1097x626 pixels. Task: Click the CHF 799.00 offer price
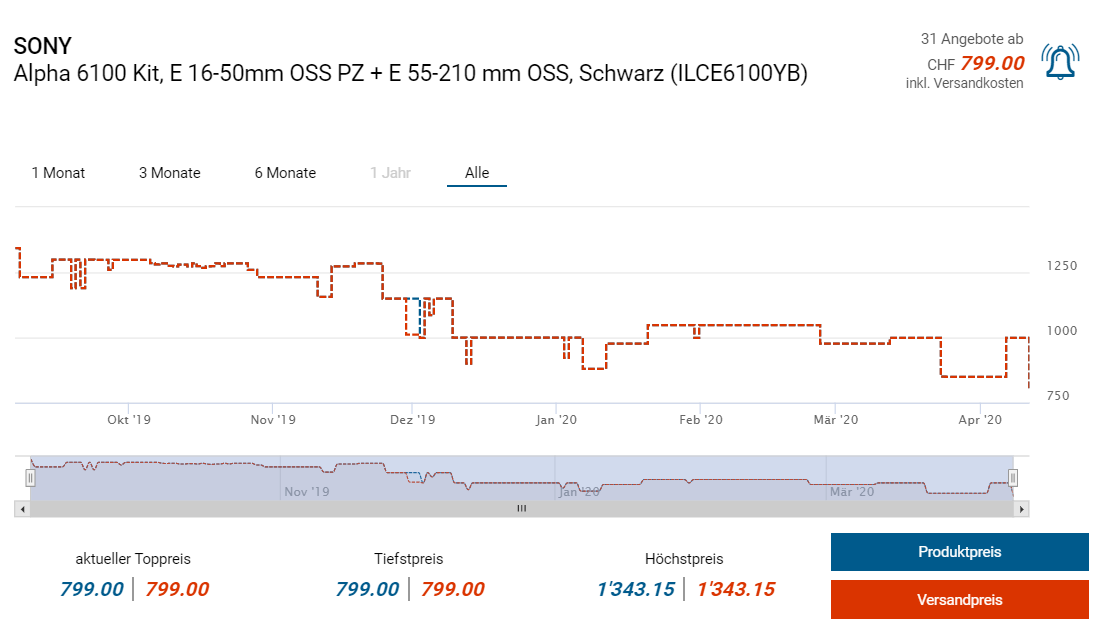click(x=992, y=63)
